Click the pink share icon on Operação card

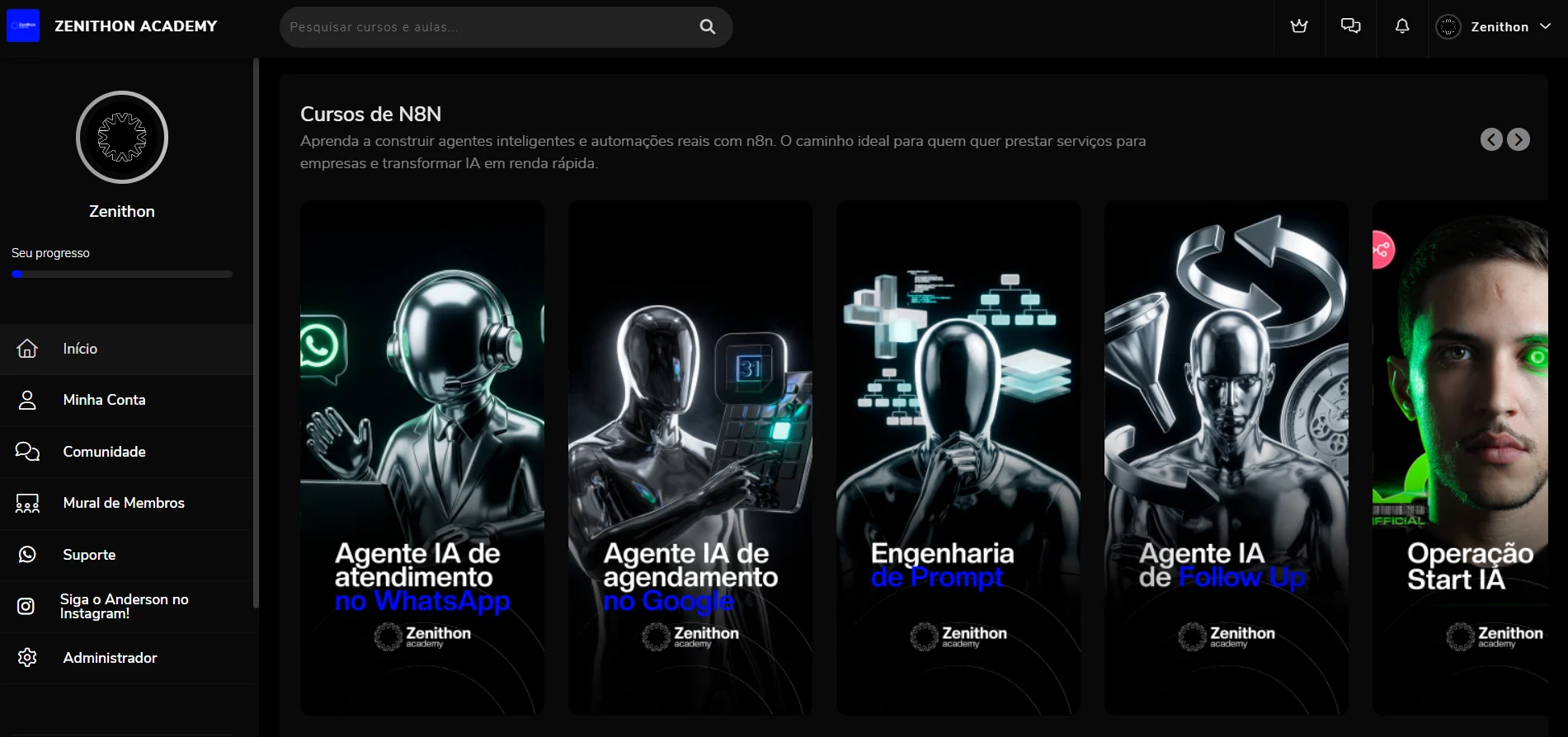[x=1382, y=250]
